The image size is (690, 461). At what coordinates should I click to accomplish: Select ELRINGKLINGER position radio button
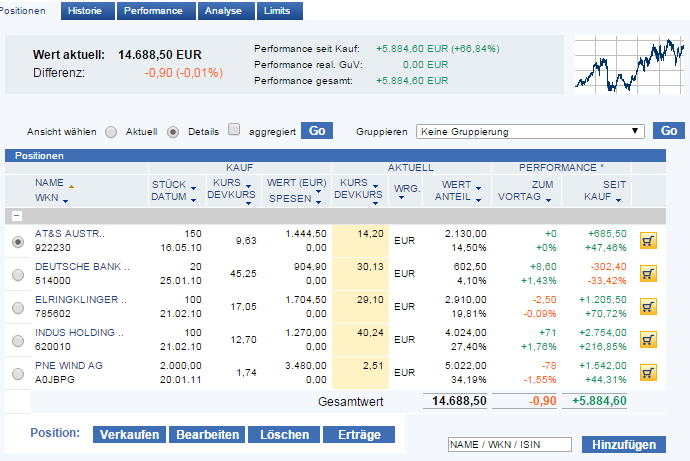(x=18, y=308)
